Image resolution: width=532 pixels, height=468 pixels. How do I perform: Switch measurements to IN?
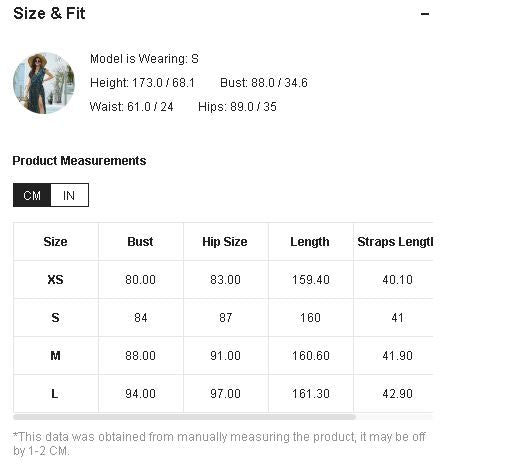pos(69,195)
